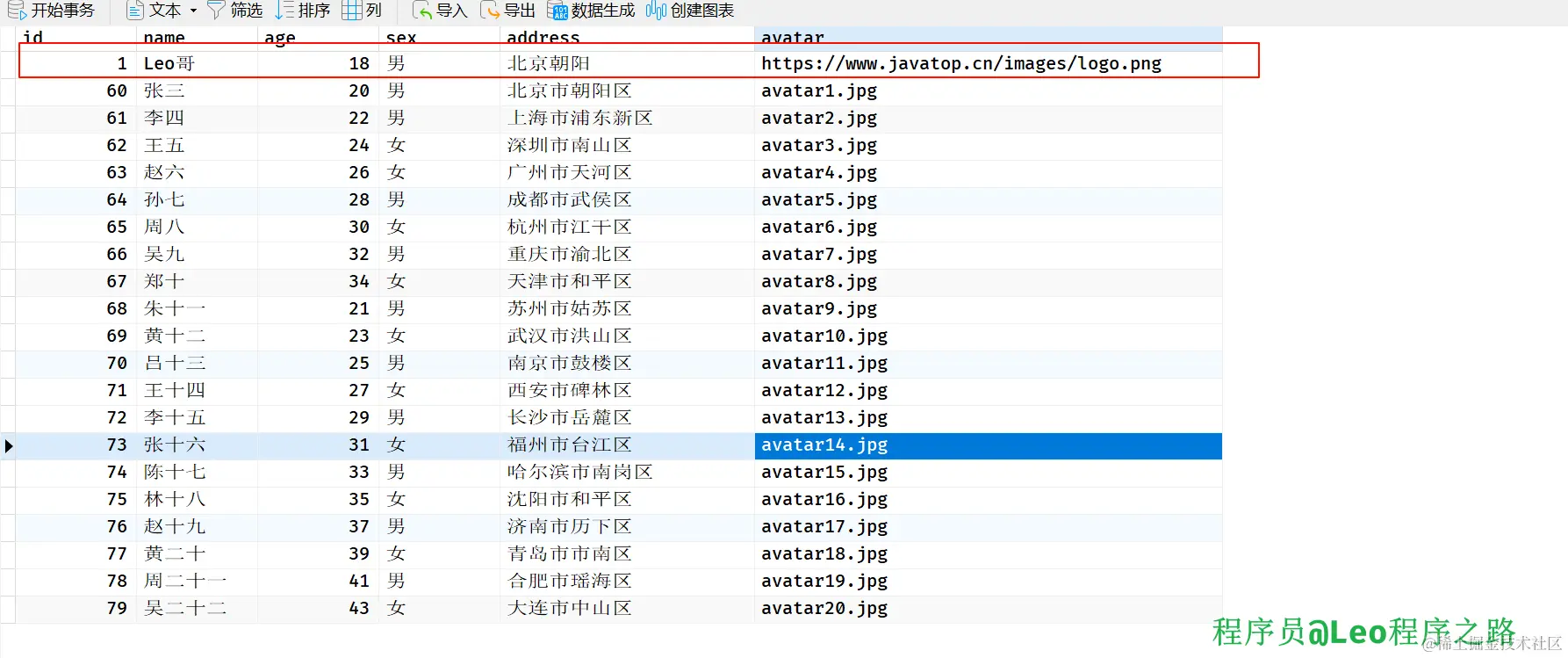Click the Columns (列) grid icon

pos(351,11)
